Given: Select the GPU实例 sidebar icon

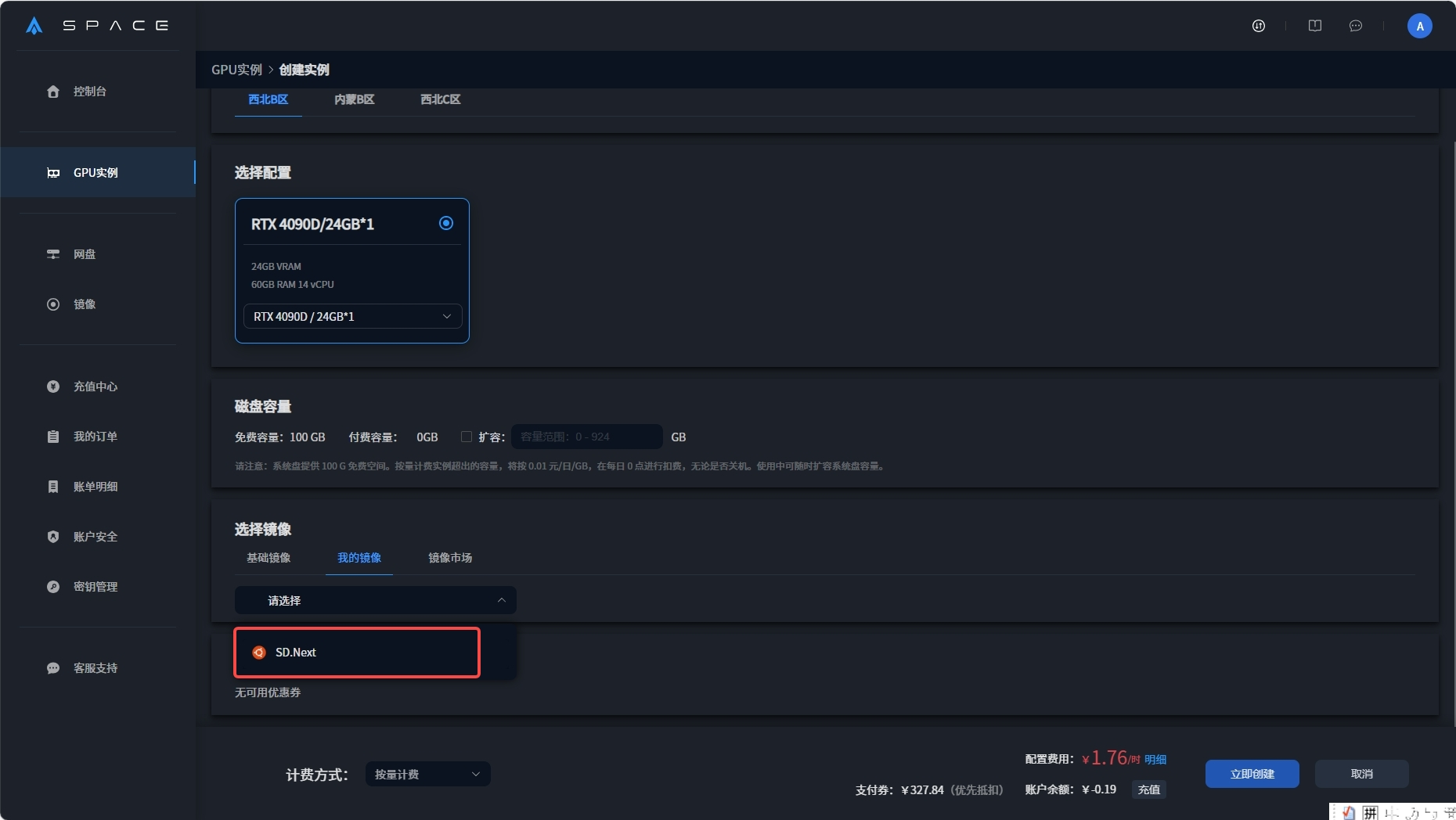Looking at the screenshot, I should [53, 173].
